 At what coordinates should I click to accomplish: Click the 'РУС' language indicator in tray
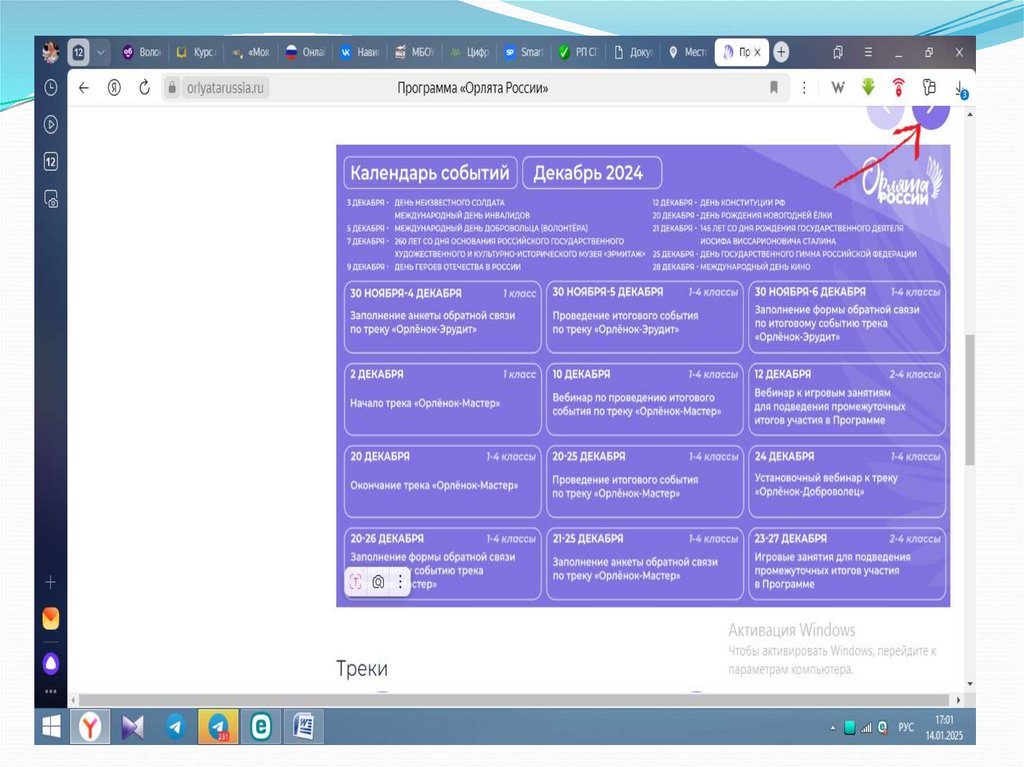(x=906, y=727)
